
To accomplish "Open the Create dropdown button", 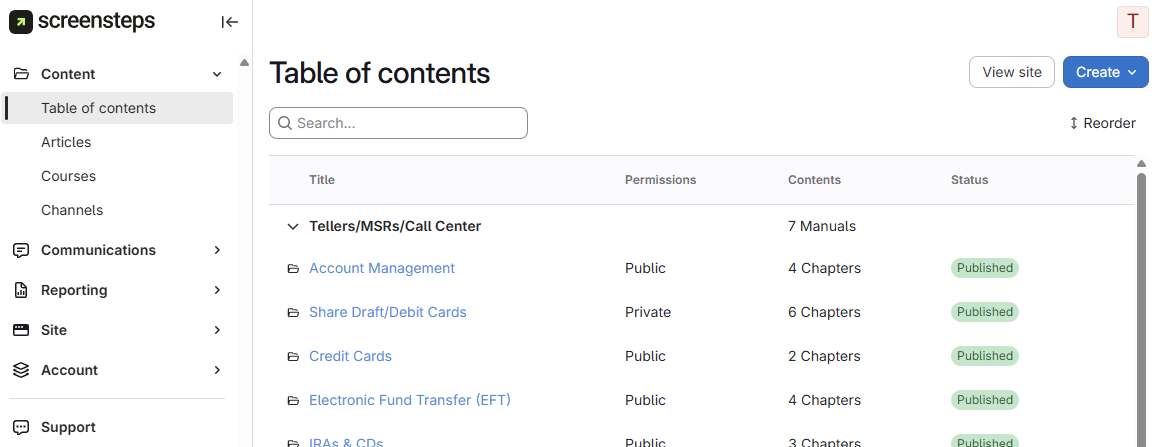I will [x=1105, y=72].
